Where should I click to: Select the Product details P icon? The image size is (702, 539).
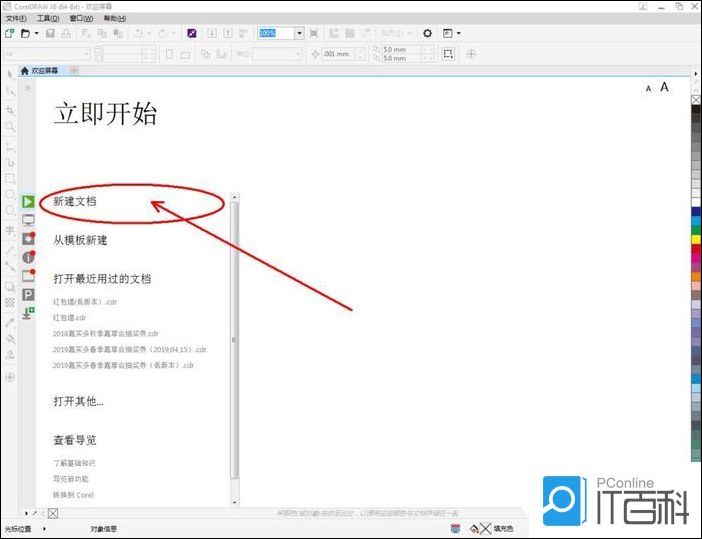click(28, 295)
